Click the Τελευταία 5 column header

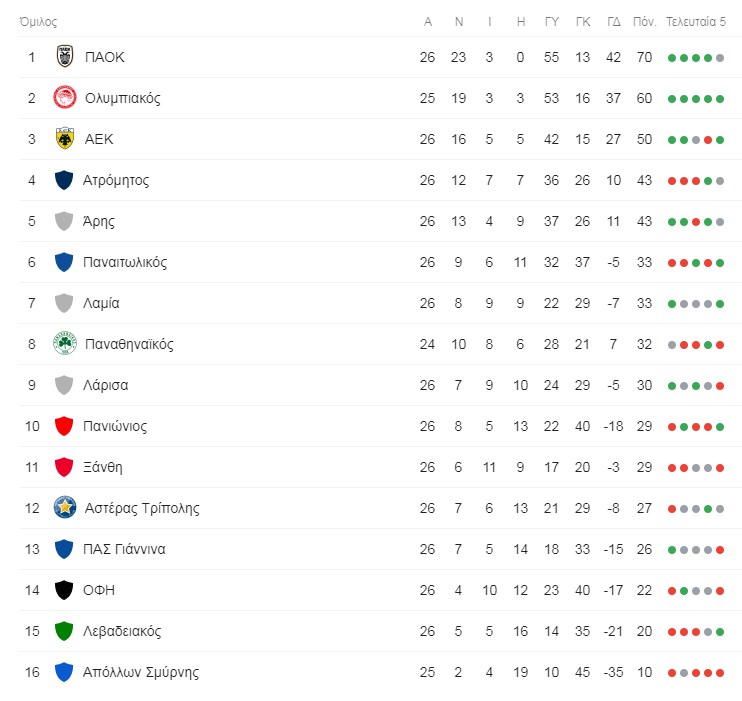click(696, 22)
